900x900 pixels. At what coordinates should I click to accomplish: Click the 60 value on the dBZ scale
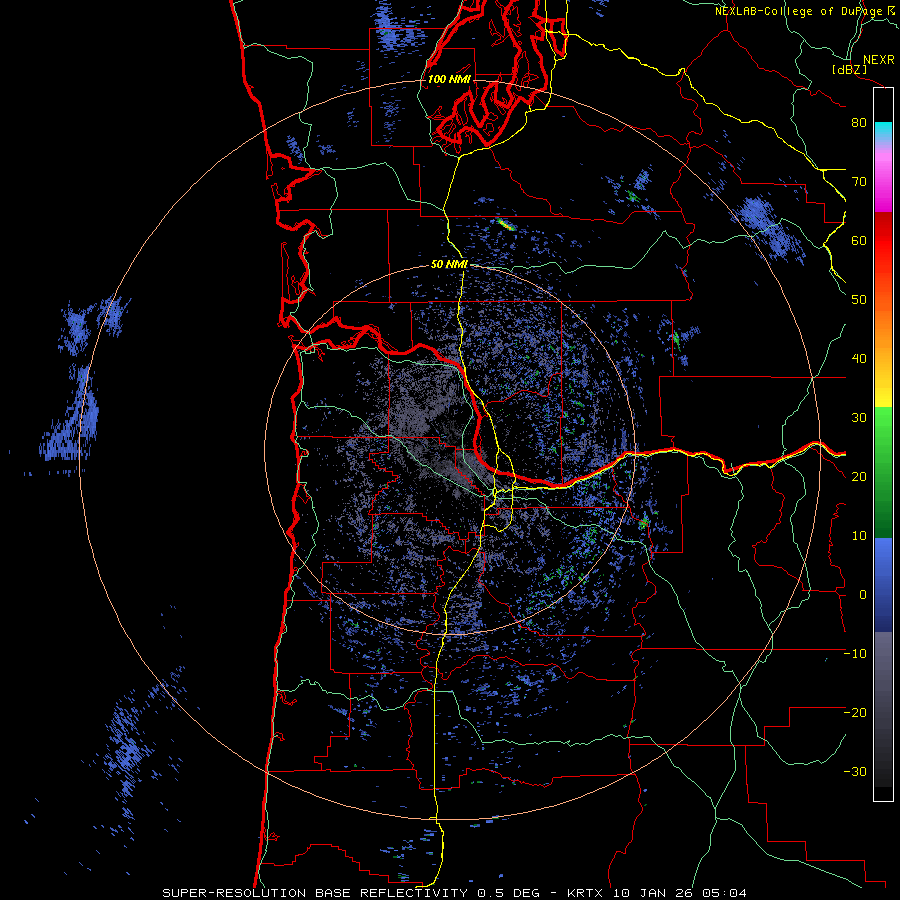pos(859,240)
